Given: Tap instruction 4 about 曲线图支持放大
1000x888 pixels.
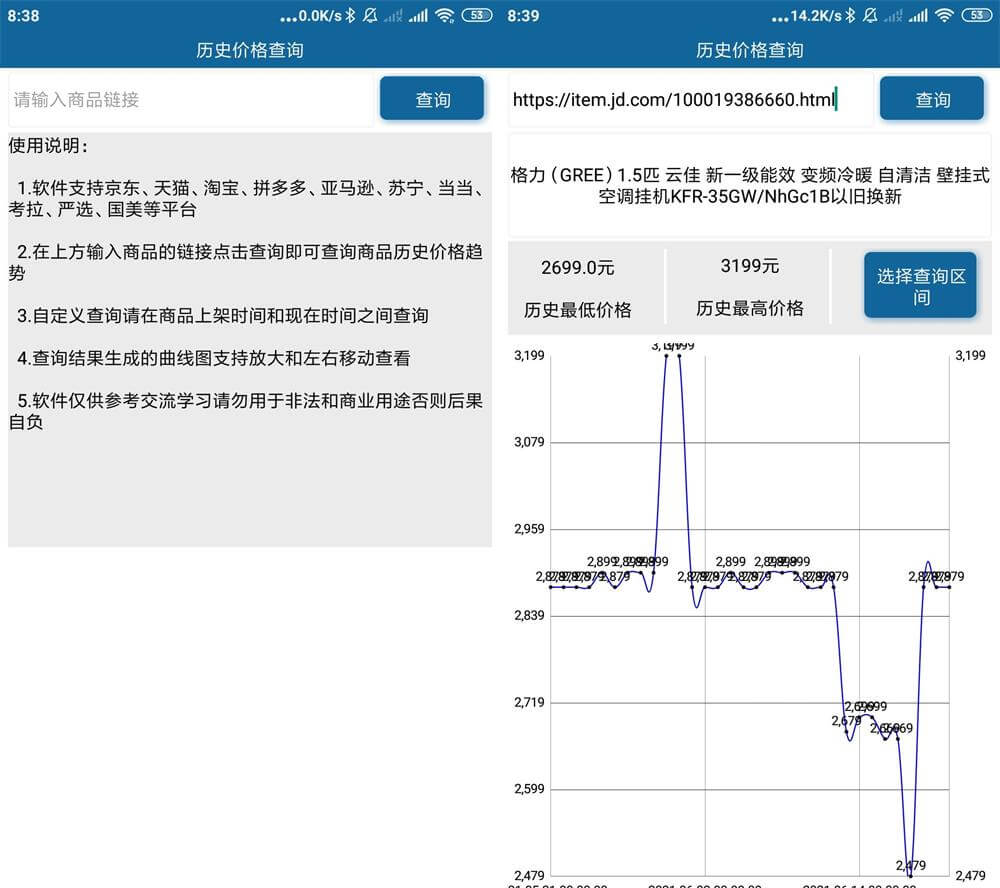Looking at the screenshot, I should tap(213, 359).
